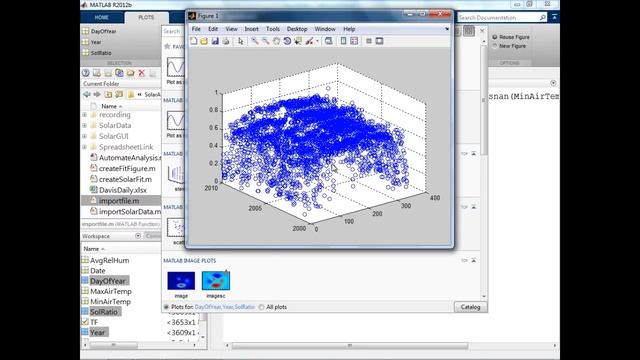Select the New Figure radio button
Image resolution: width=640 pixels, height=360 pixels.
[x=495, y=46]
